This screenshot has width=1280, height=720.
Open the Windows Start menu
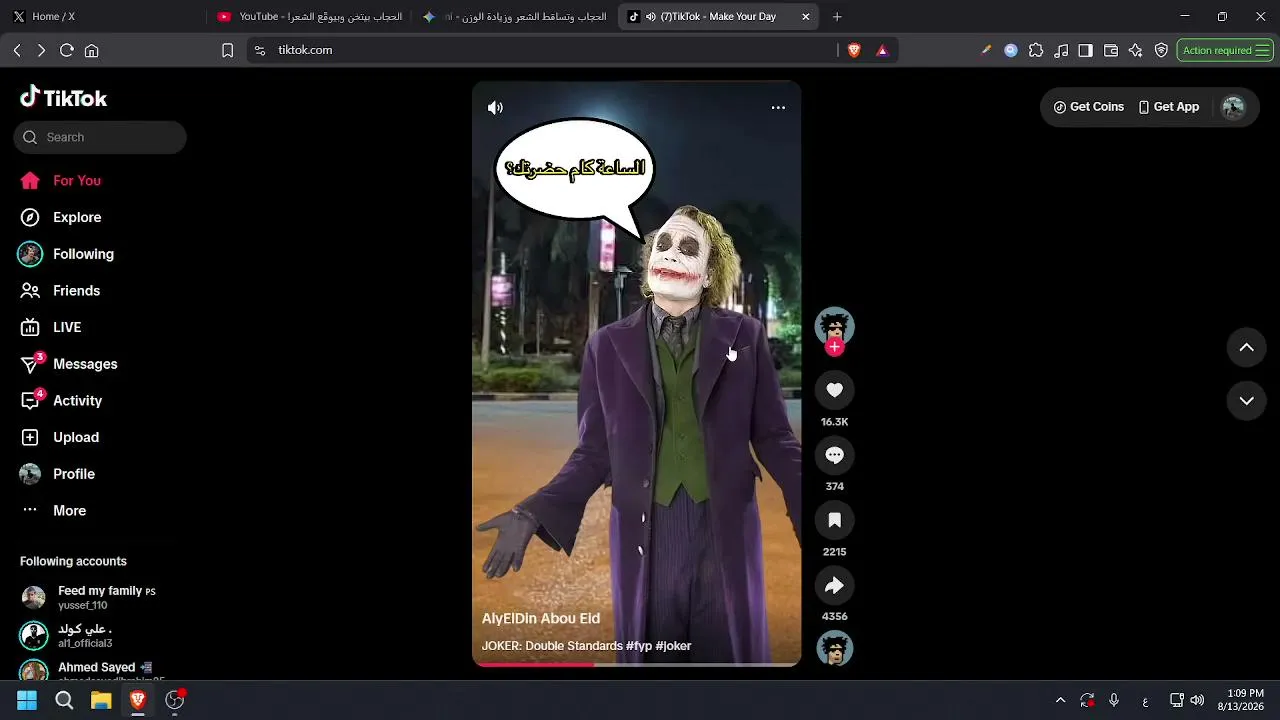(x=27, y=700)
